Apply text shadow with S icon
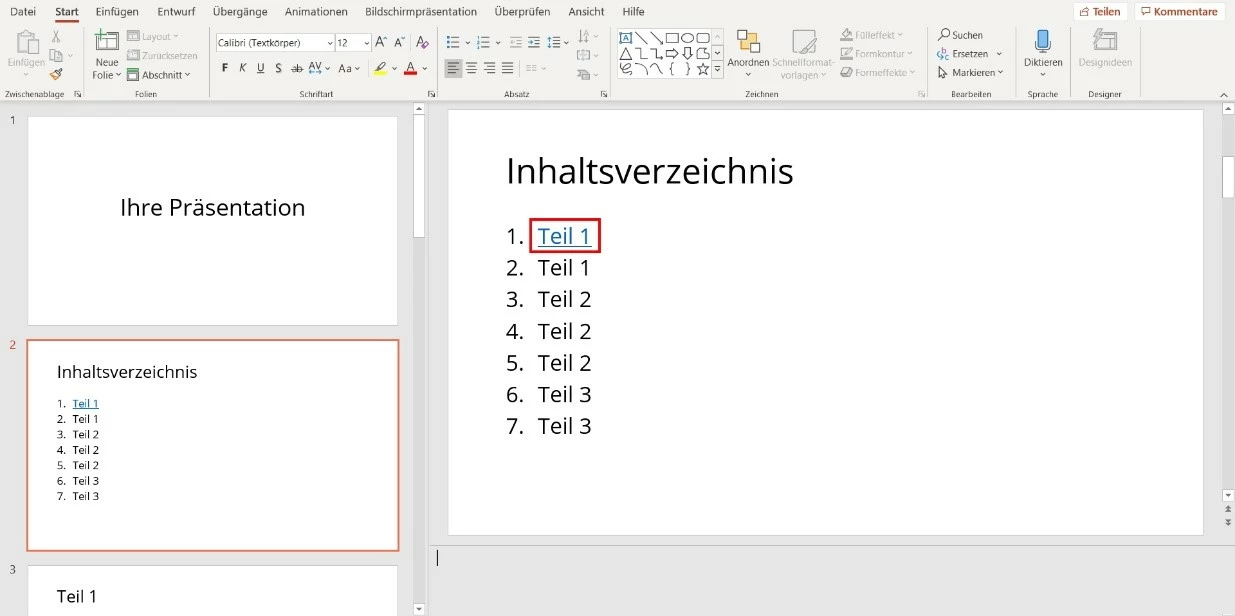This screenshot has width=1235, height=616. pyautogui.click(x=278, y=68)
